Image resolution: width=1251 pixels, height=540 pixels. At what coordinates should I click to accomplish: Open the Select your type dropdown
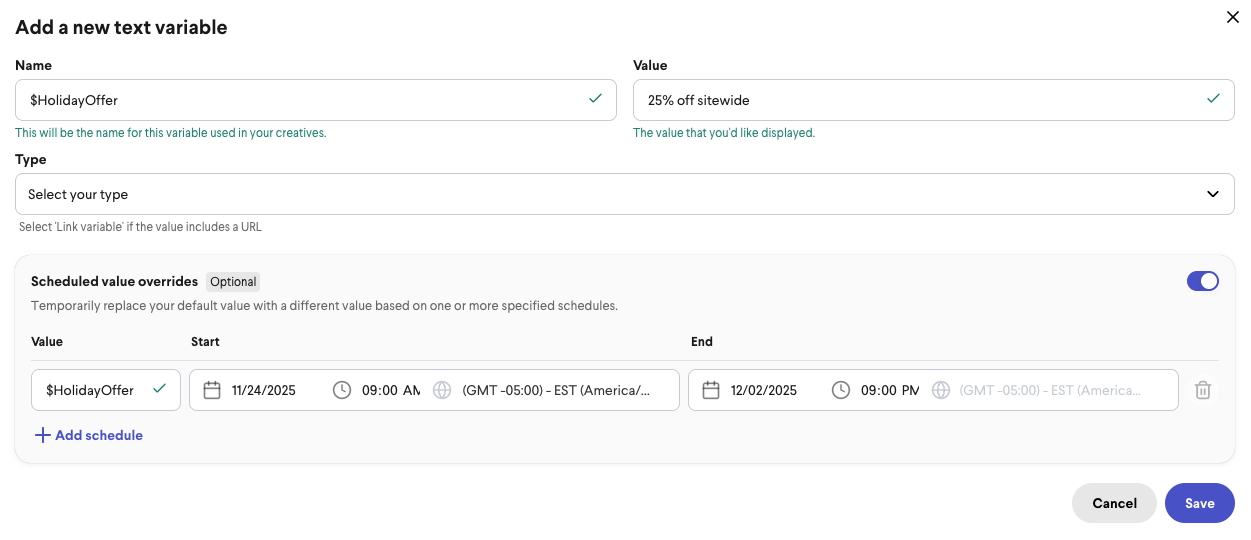625,194
